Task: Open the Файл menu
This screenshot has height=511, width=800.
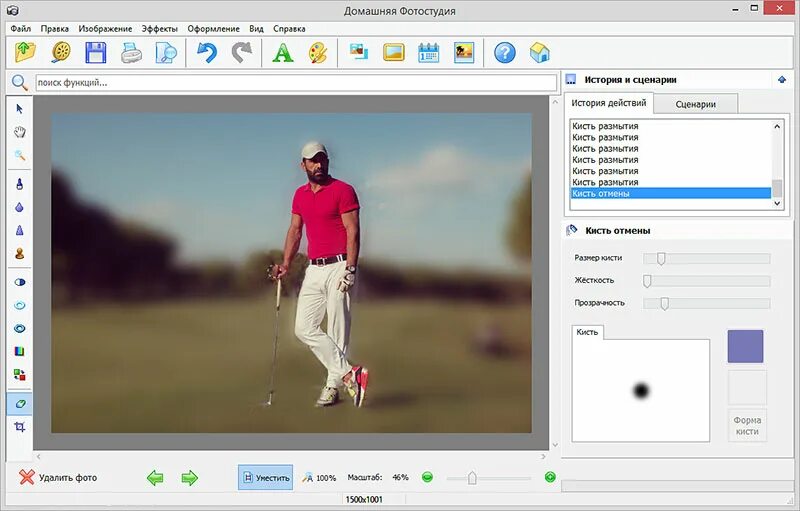Action: [20, 29]
